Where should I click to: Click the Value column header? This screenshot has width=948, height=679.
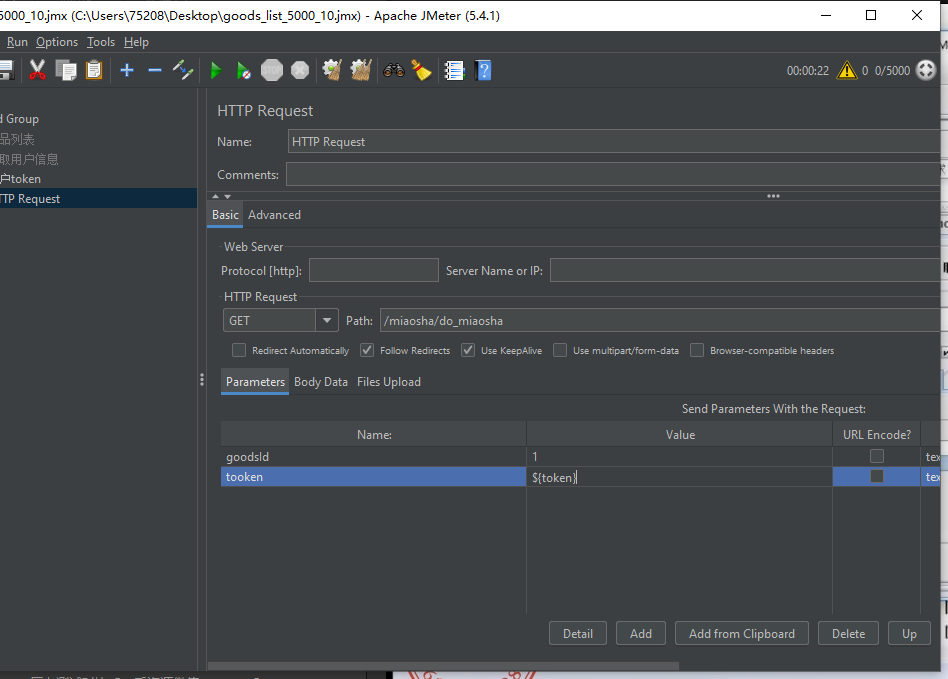pyautogui.click(x=680, y=434)
